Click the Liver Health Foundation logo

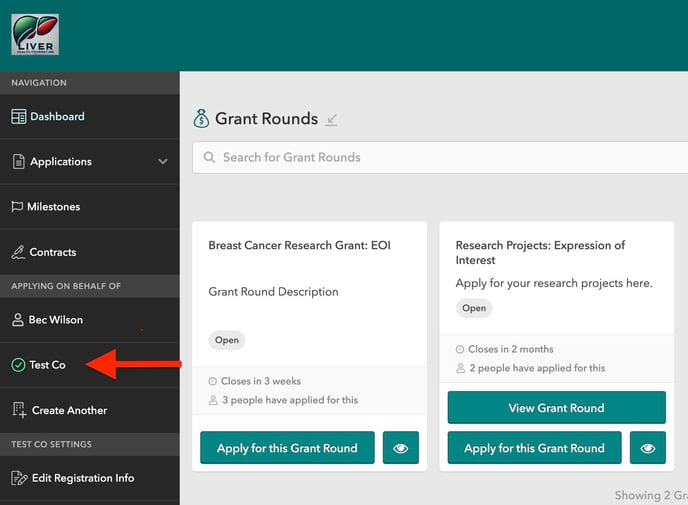[35, 35]
